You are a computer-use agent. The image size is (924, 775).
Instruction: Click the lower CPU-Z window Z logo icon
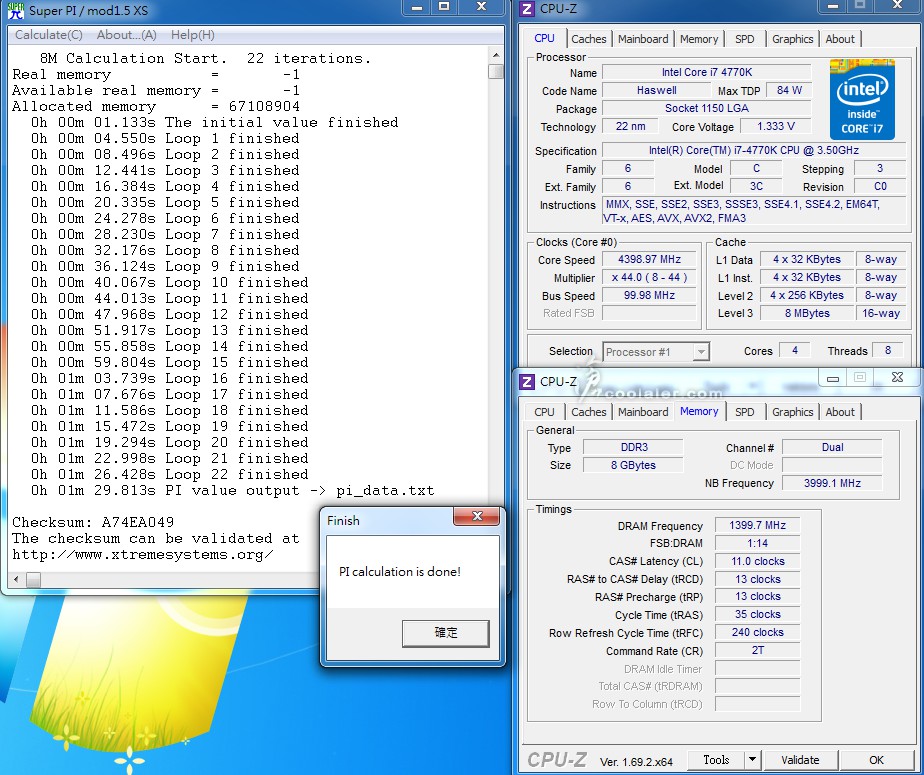pos(527,381)
